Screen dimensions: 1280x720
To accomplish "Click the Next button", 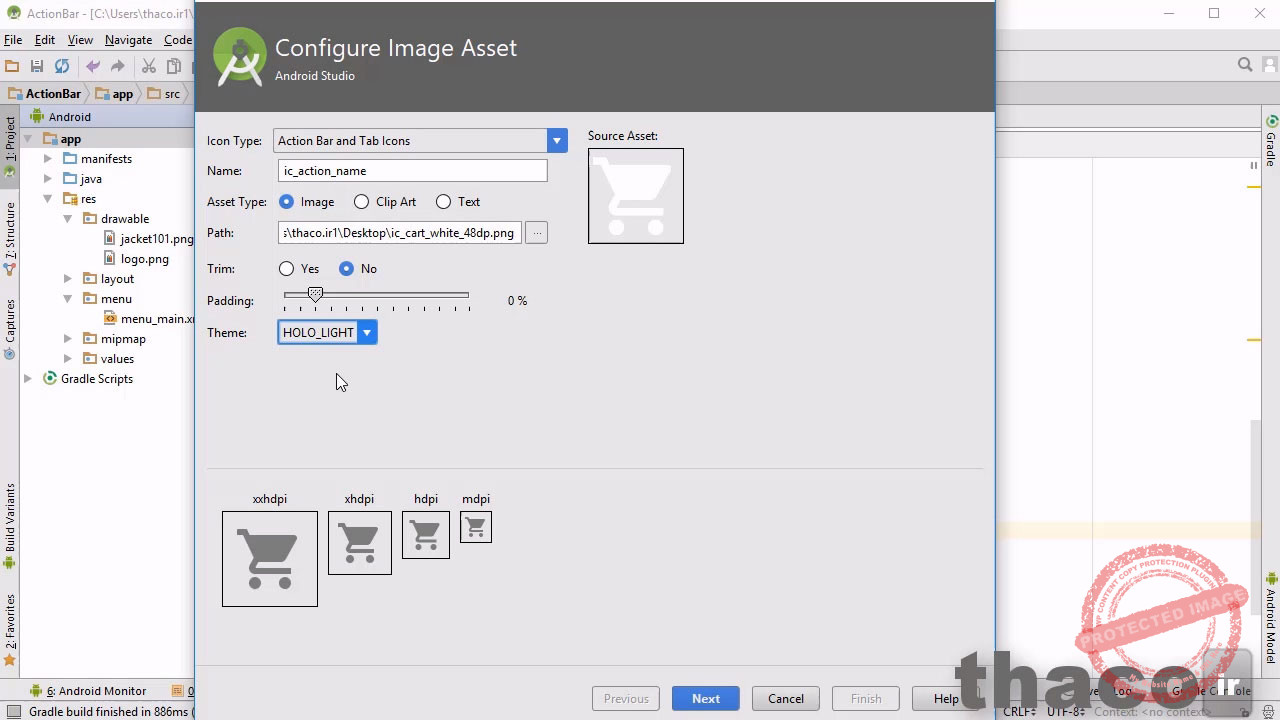I will pos(705,699).
